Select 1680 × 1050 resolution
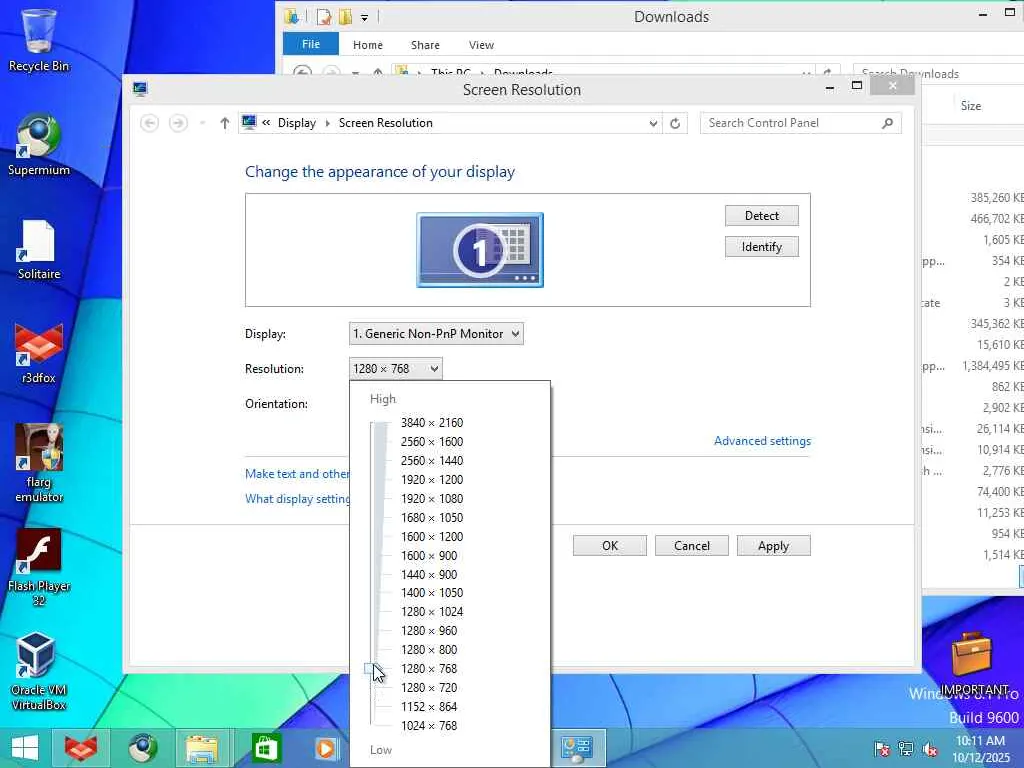 click(432, 517)
